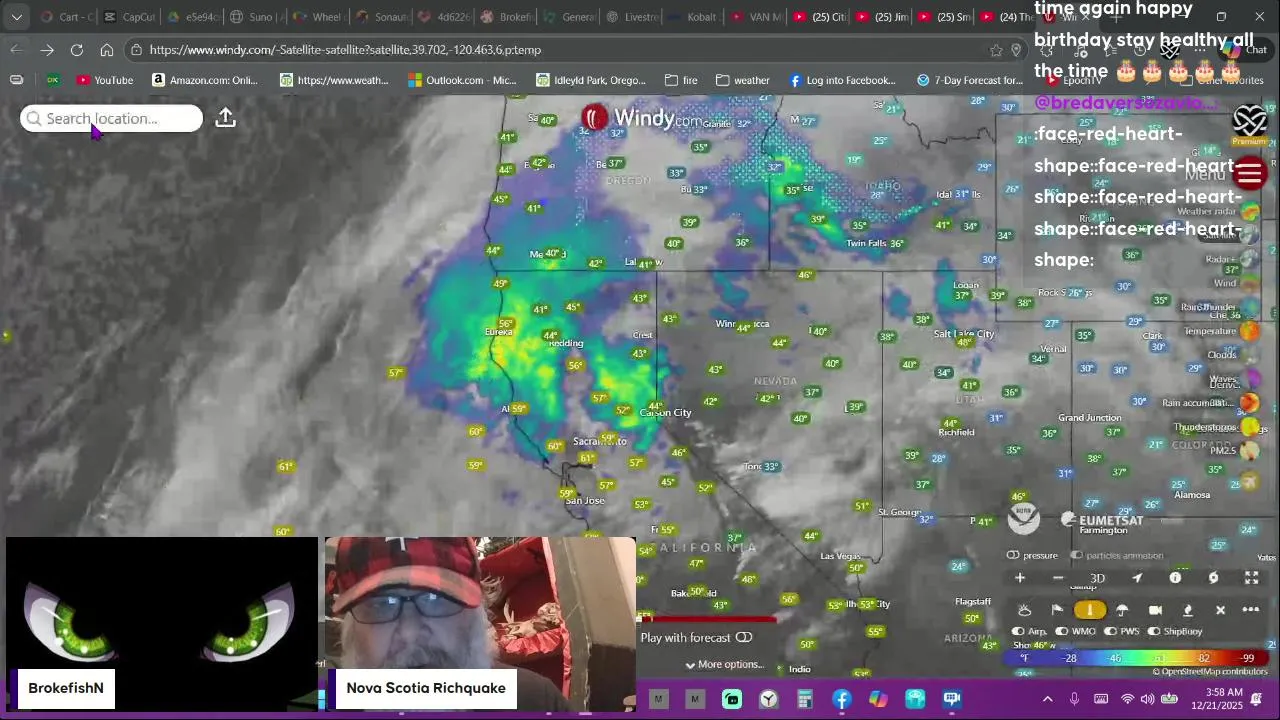Go to browser home page
The height and width of the screenshot is (720, 1280).
(x=107, y=49)
